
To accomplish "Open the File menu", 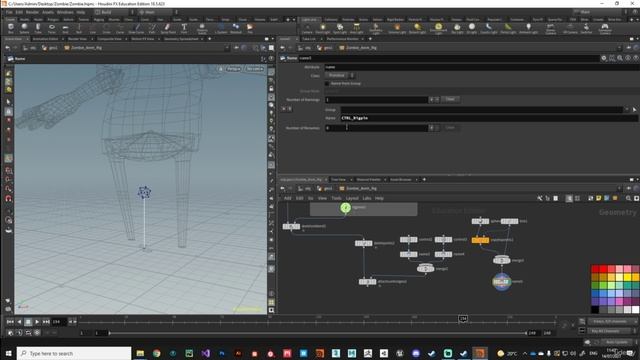I will point(9,12).
